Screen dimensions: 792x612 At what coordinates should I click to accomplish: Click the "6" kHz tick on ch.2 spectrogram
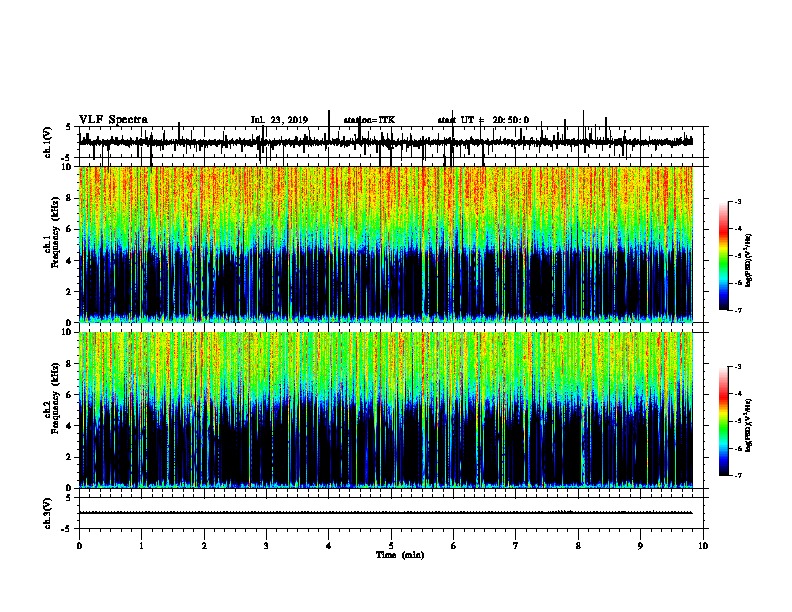70,394
